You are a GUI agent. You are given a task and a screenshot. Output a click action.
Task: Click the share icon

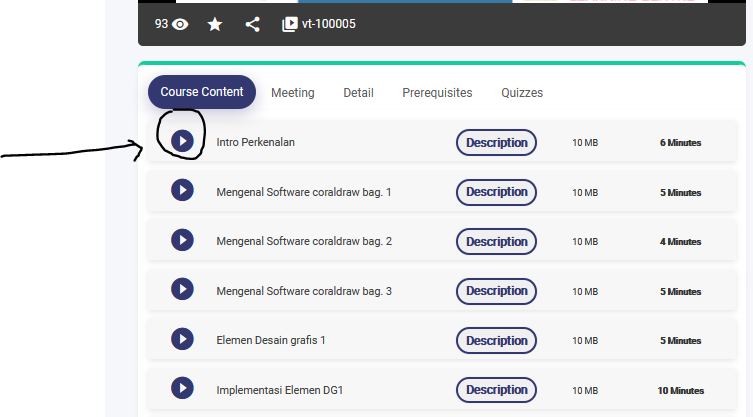click(x=252, y=24)
